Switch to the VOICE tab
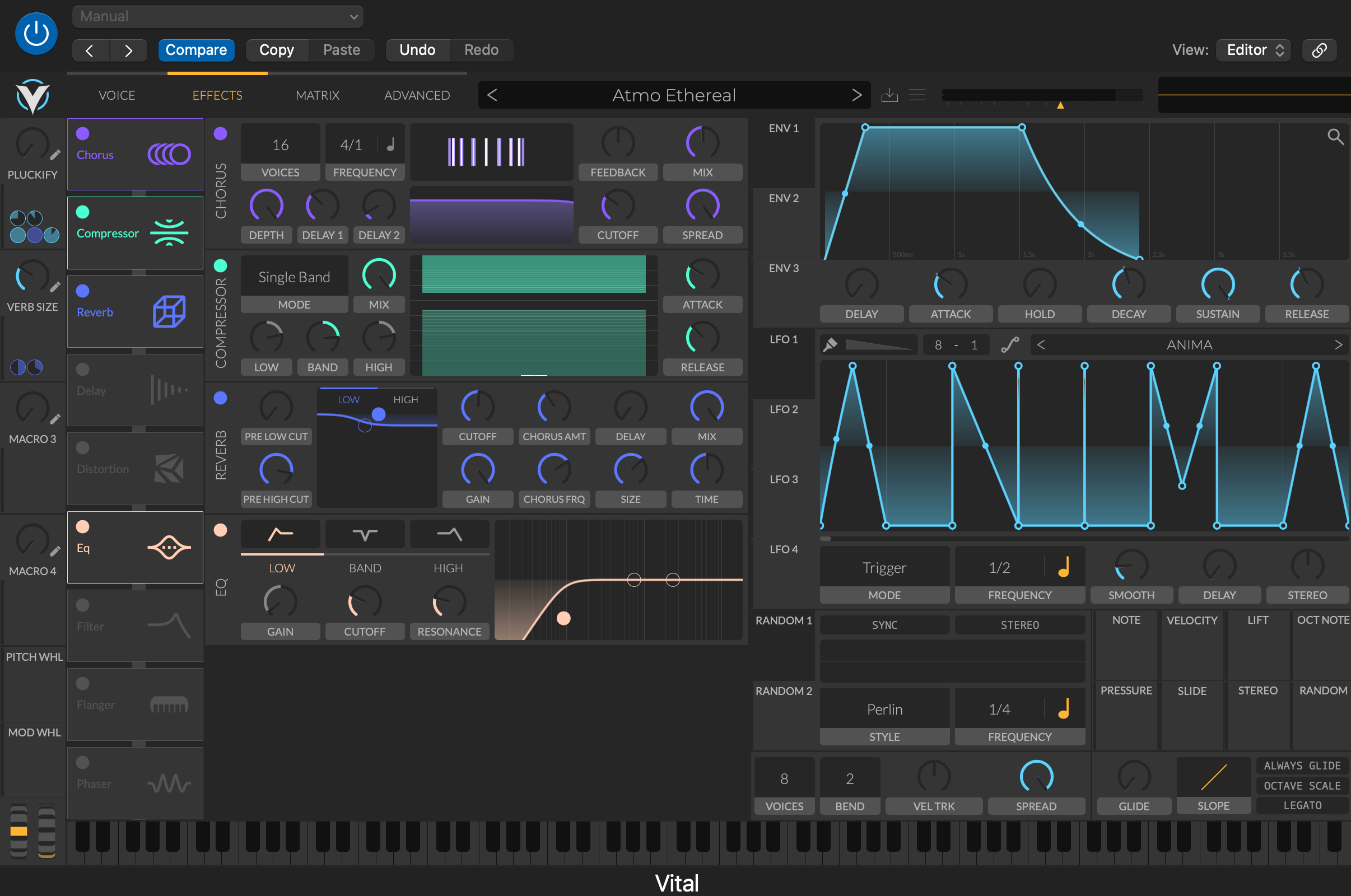Viewport: 1351px width, 896px height. [117, 95]
